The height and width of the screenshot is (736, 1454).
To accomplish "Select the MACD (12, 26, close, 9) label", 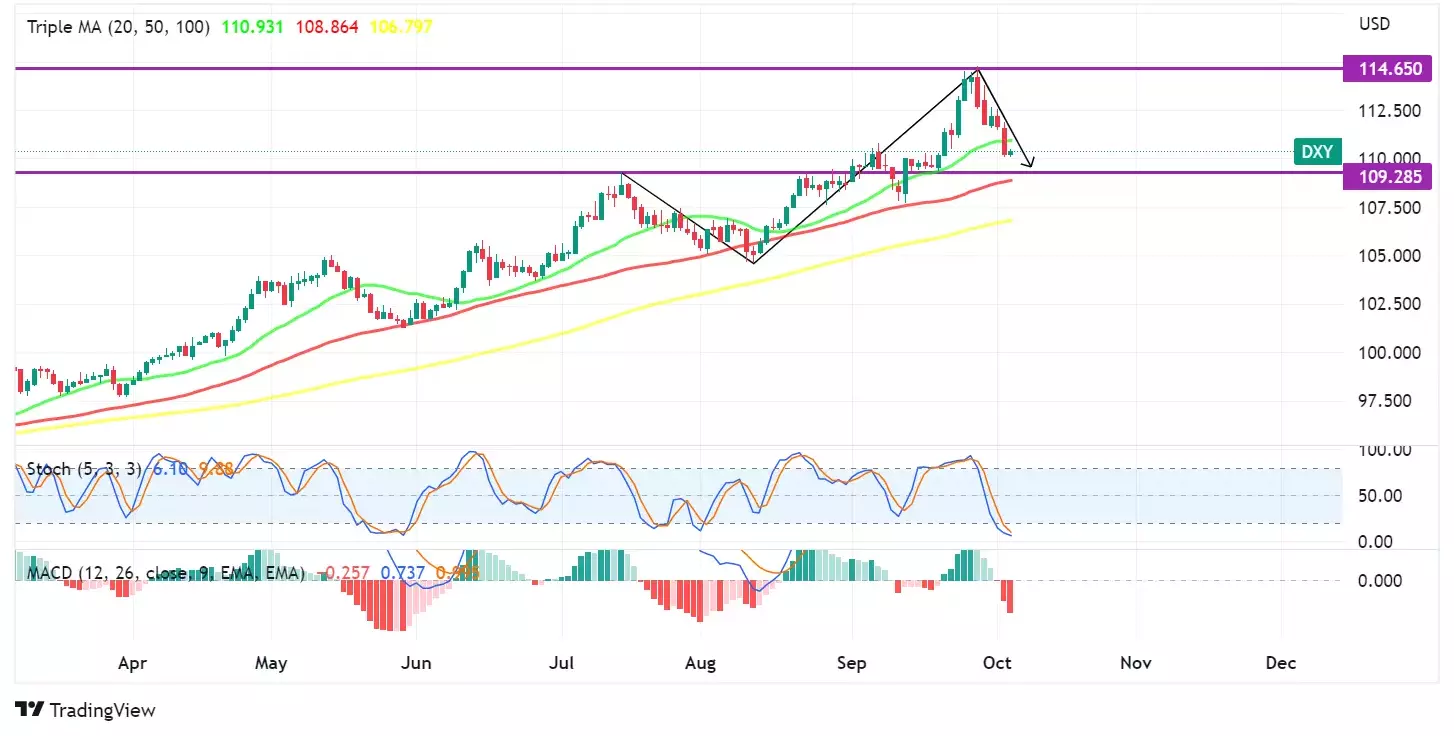I will [166, 573].
